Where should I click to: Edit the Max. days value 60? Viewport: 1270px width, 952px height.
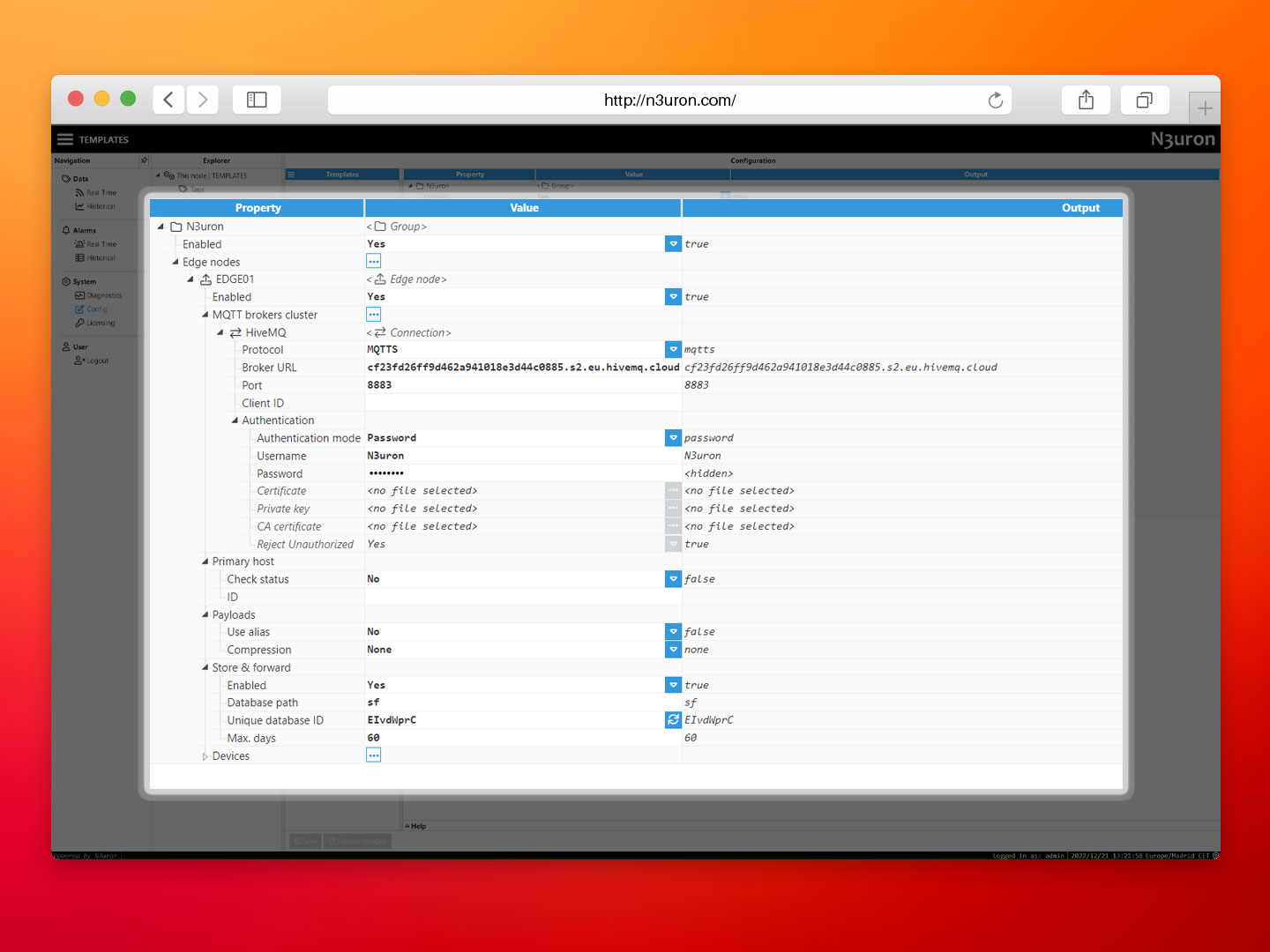[523, 738]
